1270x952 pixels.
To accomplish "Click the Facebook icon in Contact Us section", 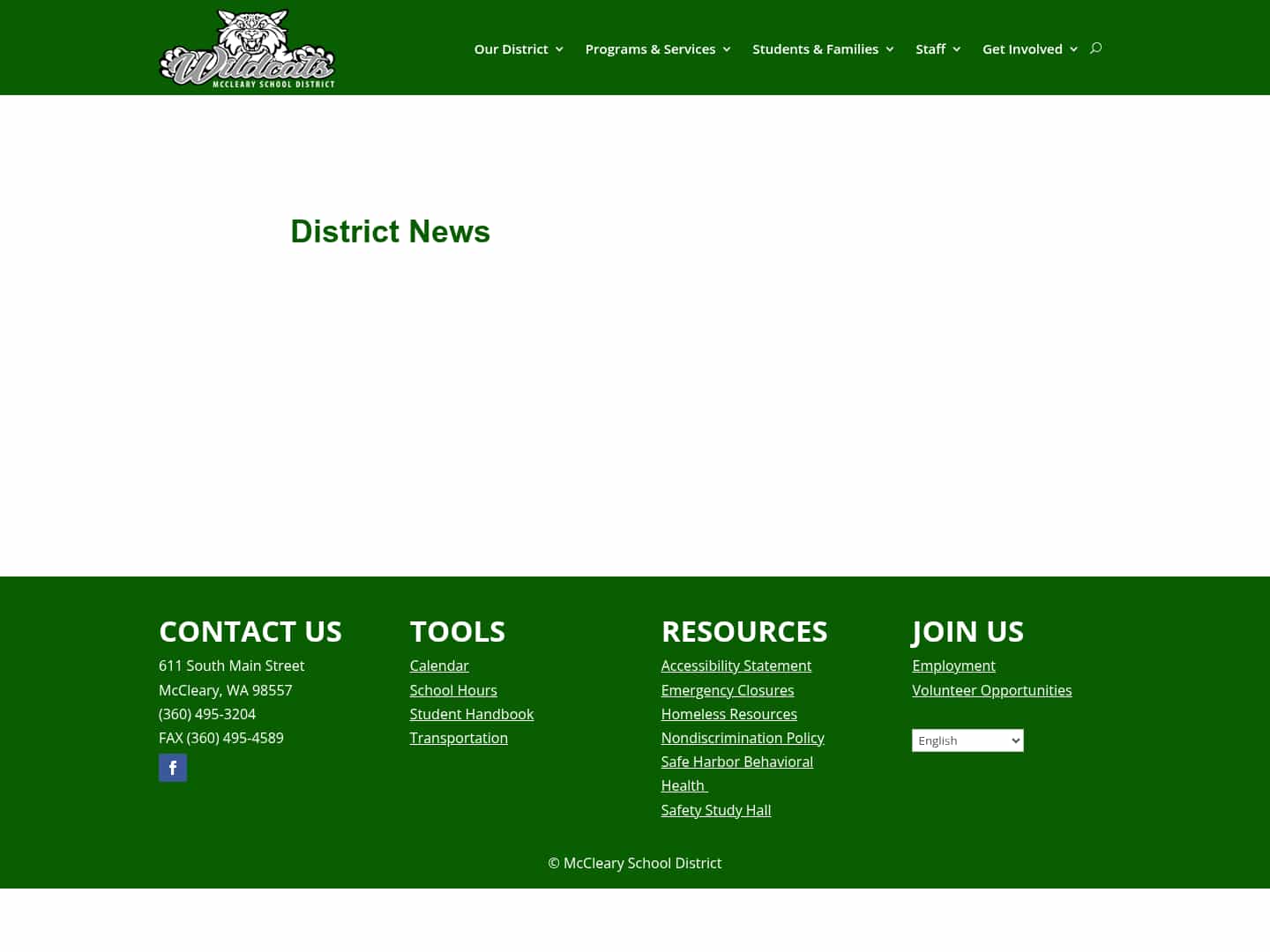I will tap(173, 768).
